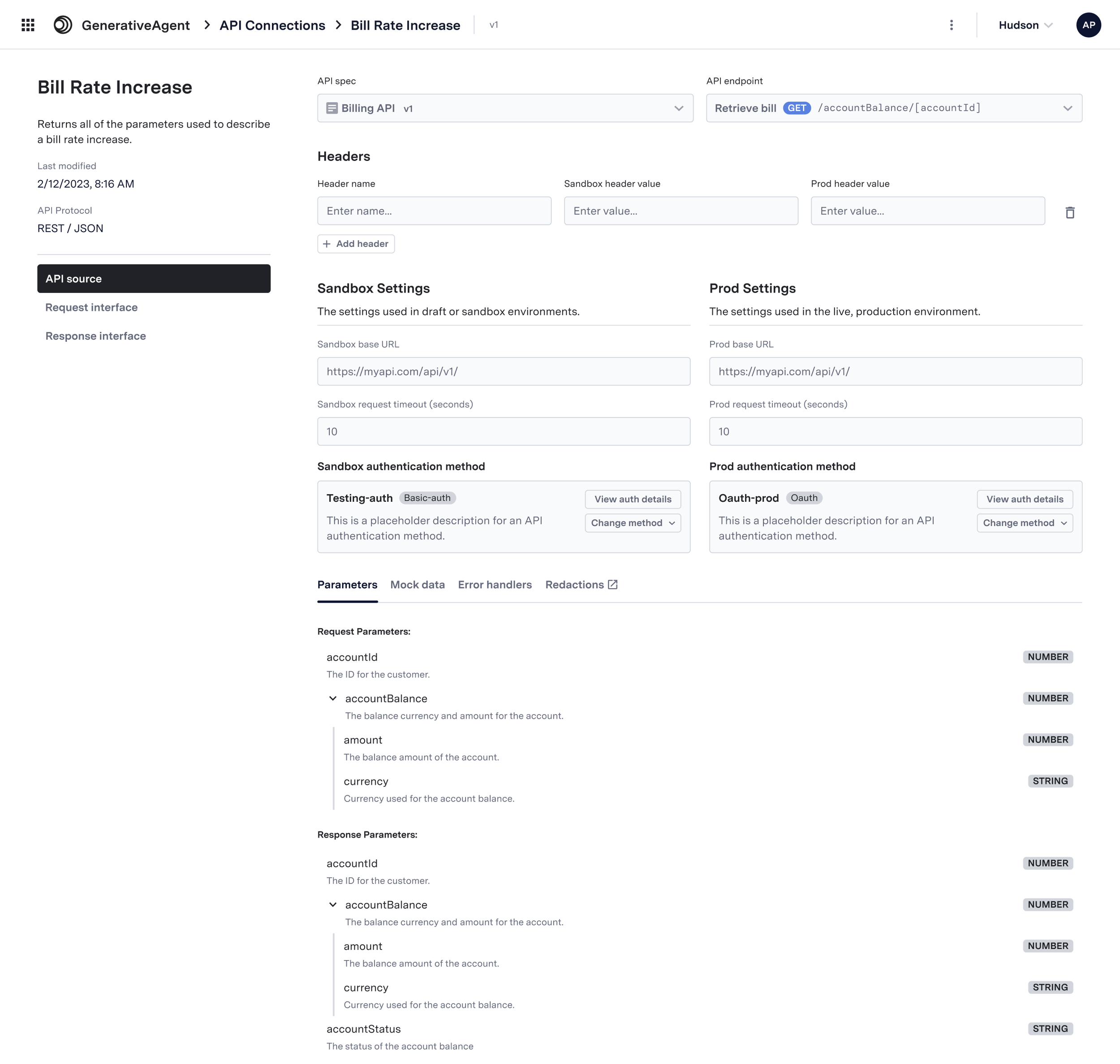The image size is (1120, 1064).
Task: Click the Sandbox base URL field
Action: click(x=503, y=371)
